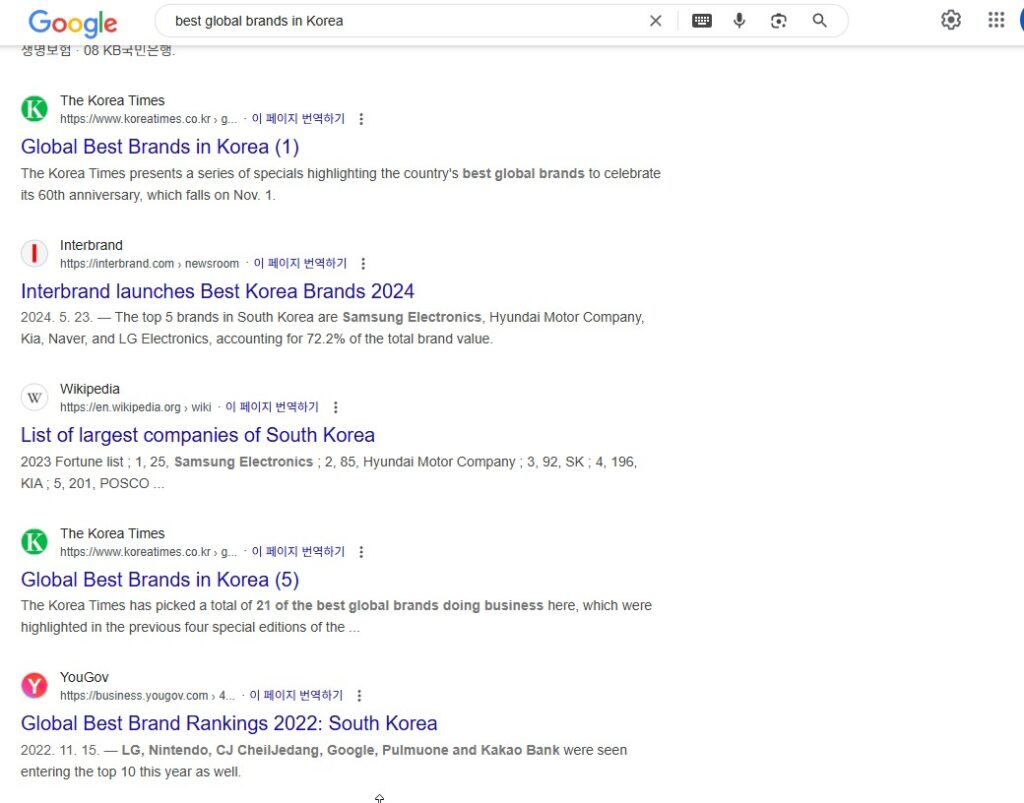Click koreatimes.co.kr URL of Brands (1) result
The width and height of the screenshot is (1024, 803).
149,119
